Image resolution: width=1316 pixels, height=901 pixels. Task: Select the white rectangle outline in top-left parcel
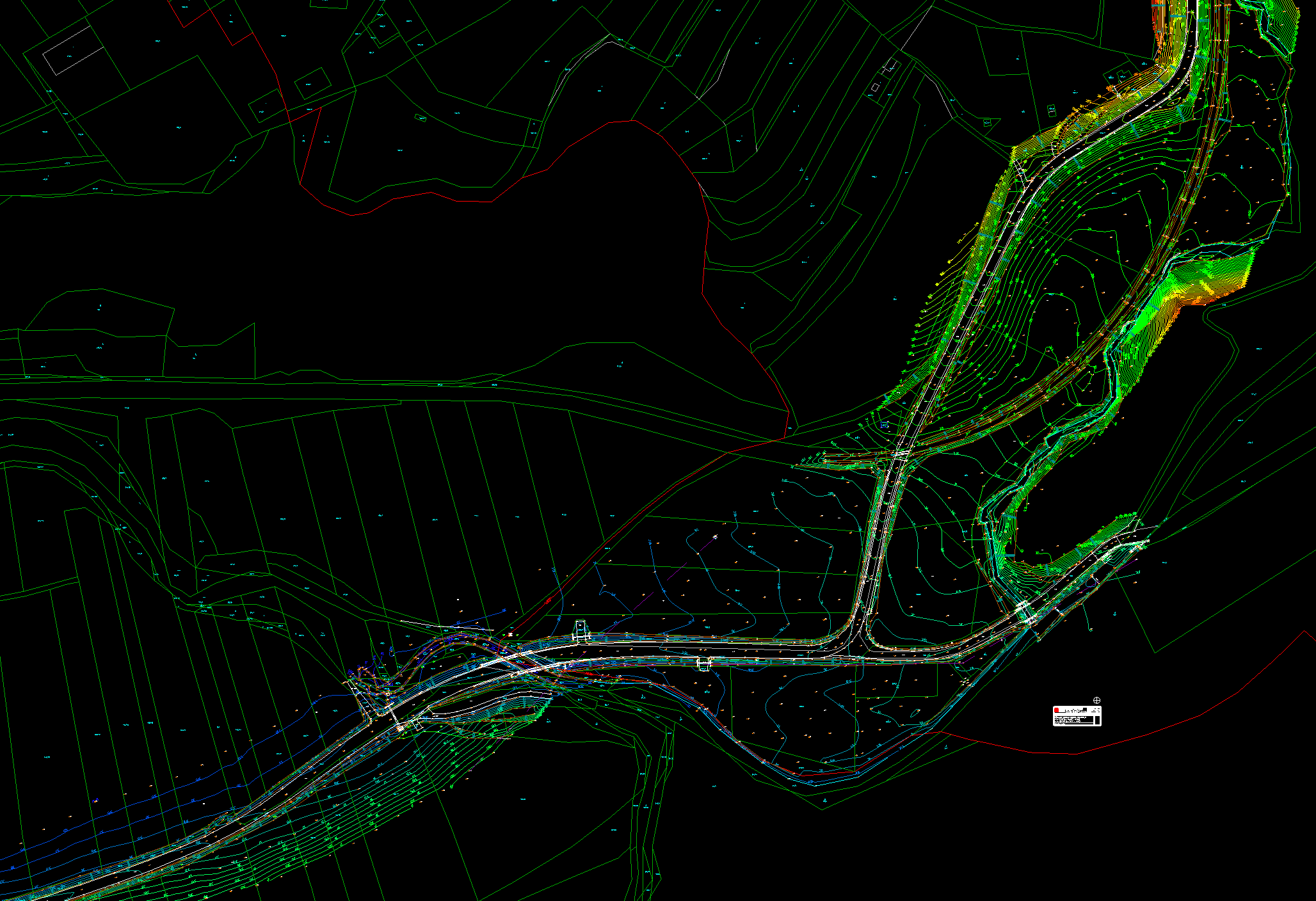coord(73,51)
